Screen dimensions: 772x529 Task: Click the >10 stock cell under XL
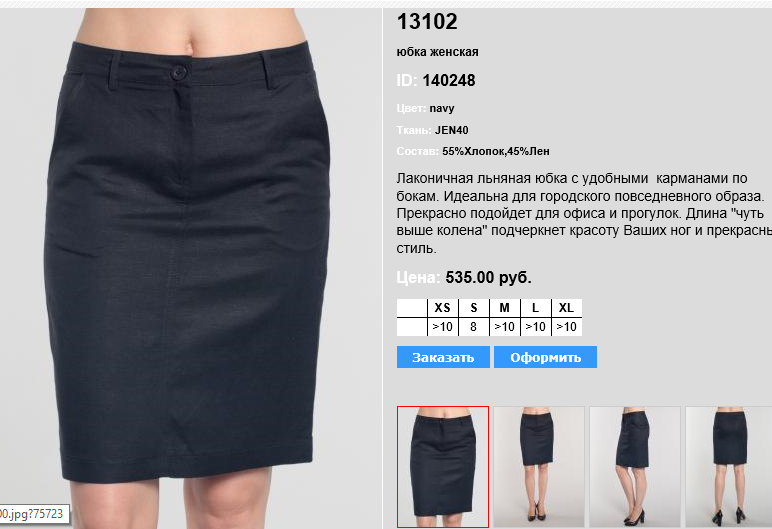pyautogui.click(x=567, y=327)
